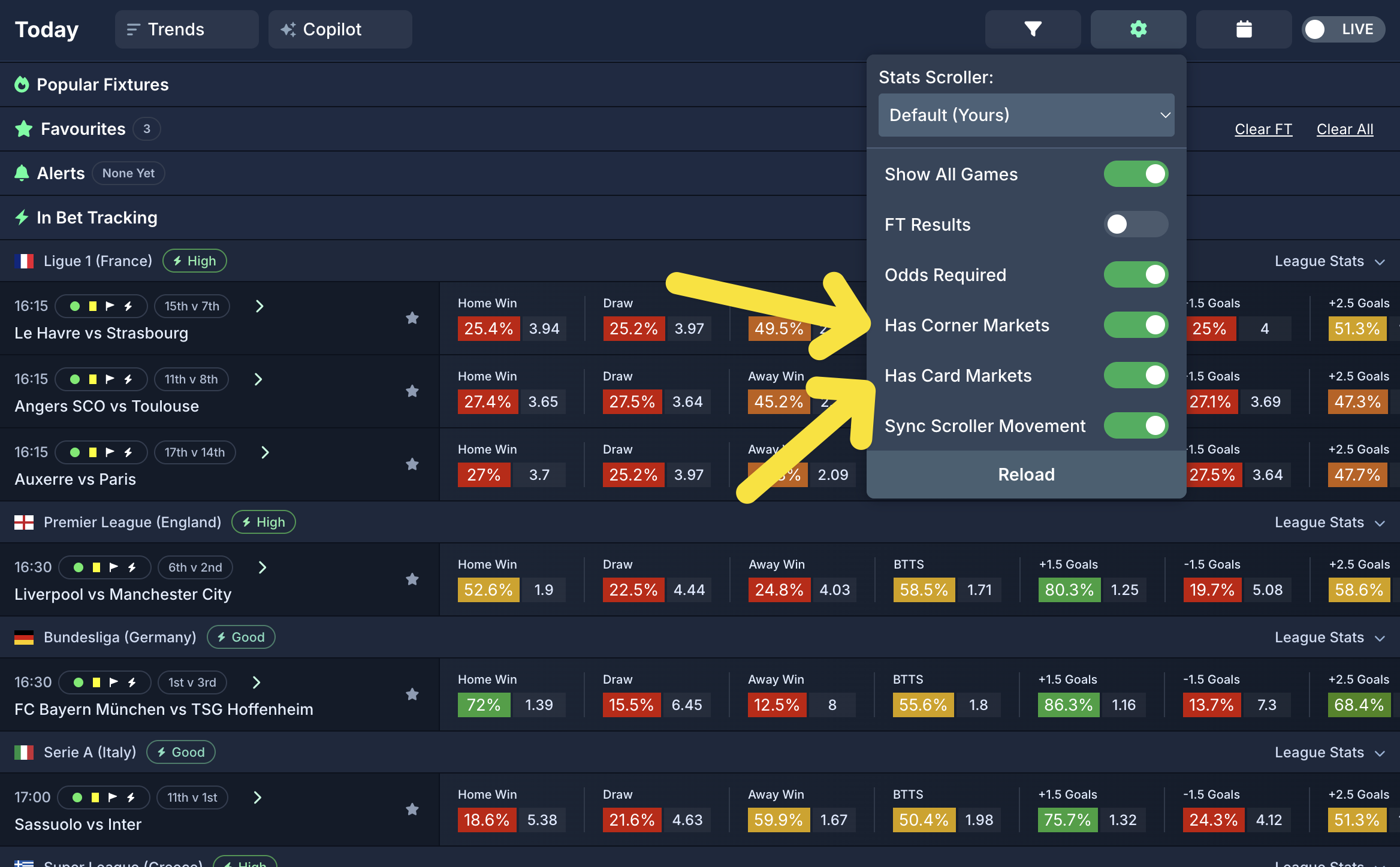
Task: Favourite the Liverpool vs Manchester City match
Action: [x=412, y=579]
